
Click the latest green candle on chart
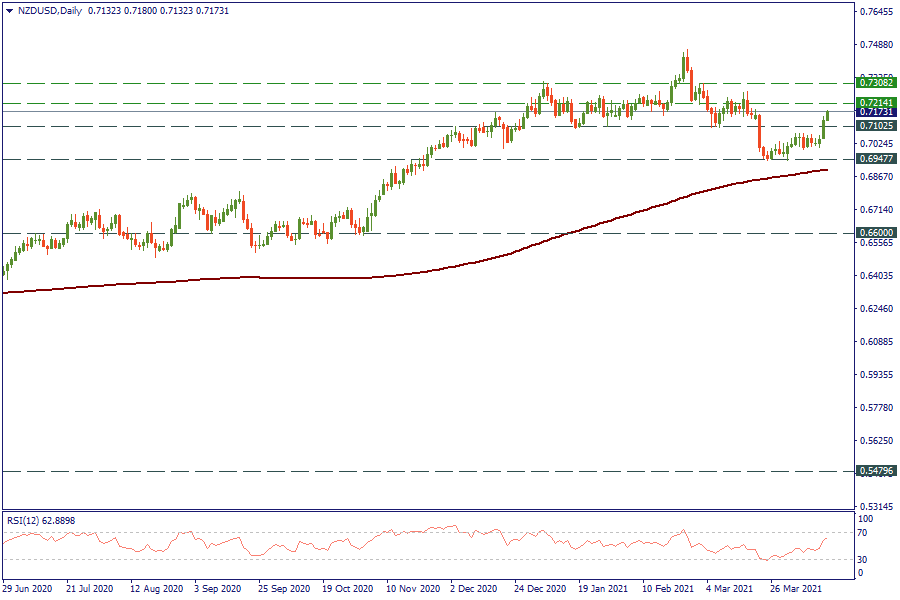(x=827, y=118)
